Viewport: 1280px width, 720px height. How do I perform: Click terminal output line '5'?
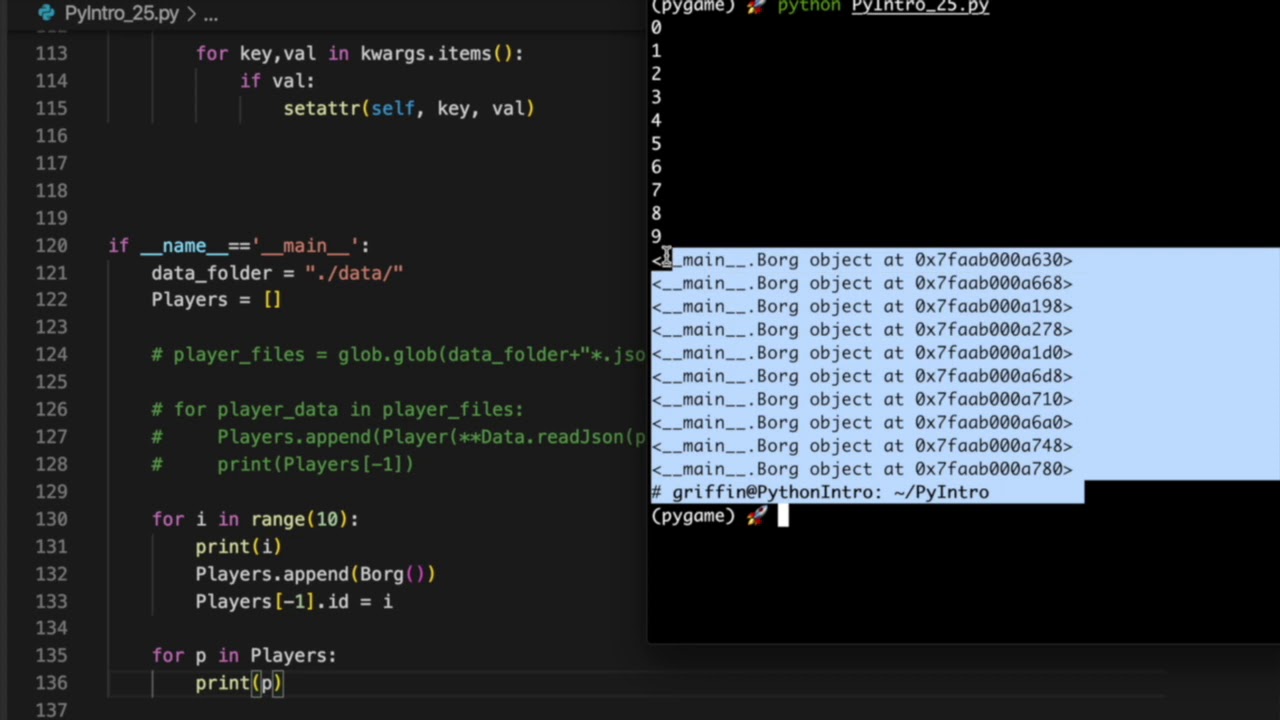[x=656, y=144]
